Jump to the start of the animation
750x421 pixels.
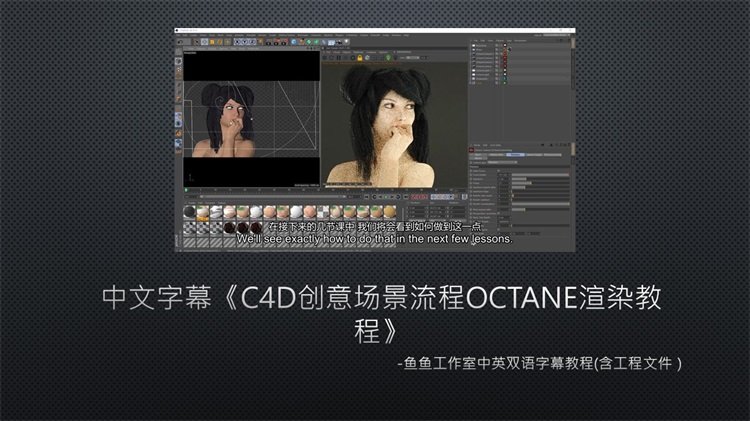tap(367, 197)
